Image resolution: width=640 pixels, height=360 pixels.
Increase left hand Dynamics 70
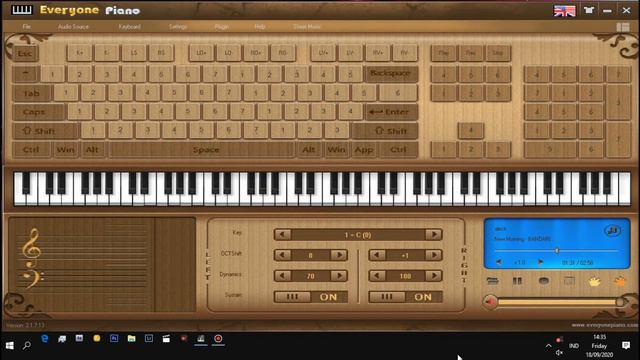pos(339,276)
